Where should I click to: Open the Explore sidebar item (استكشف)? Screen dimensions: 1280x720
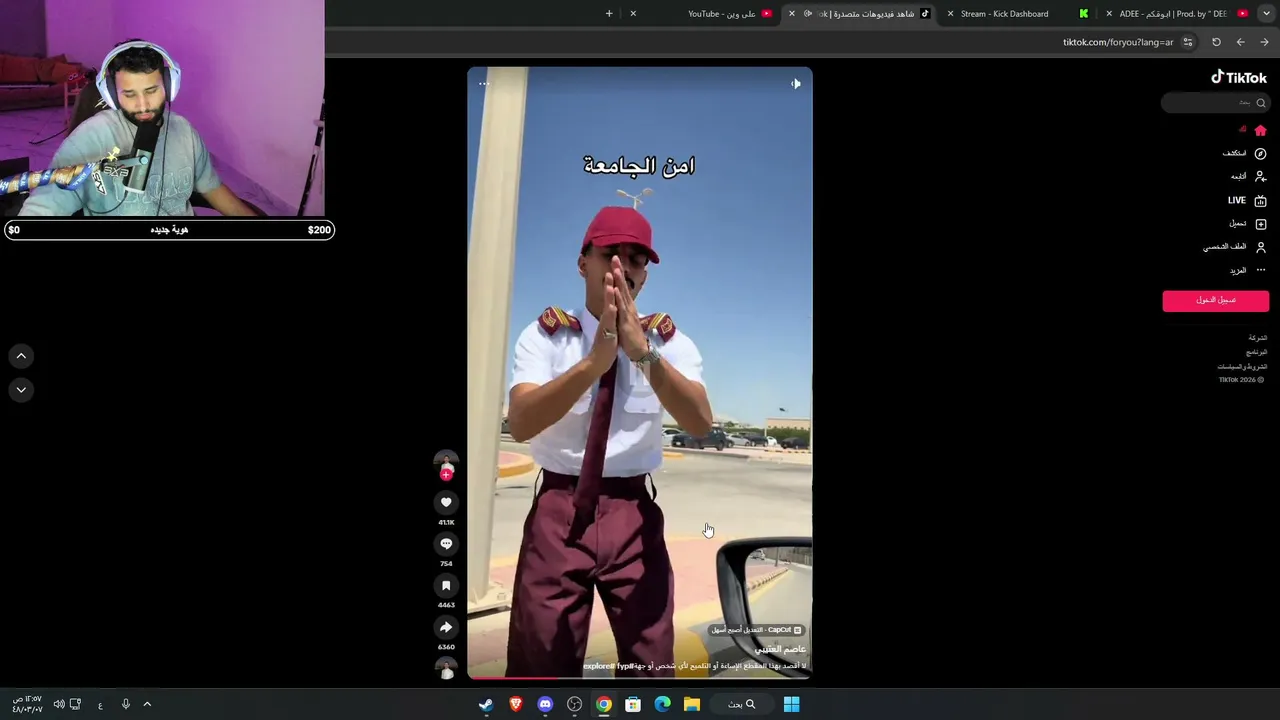point(1244,154)
